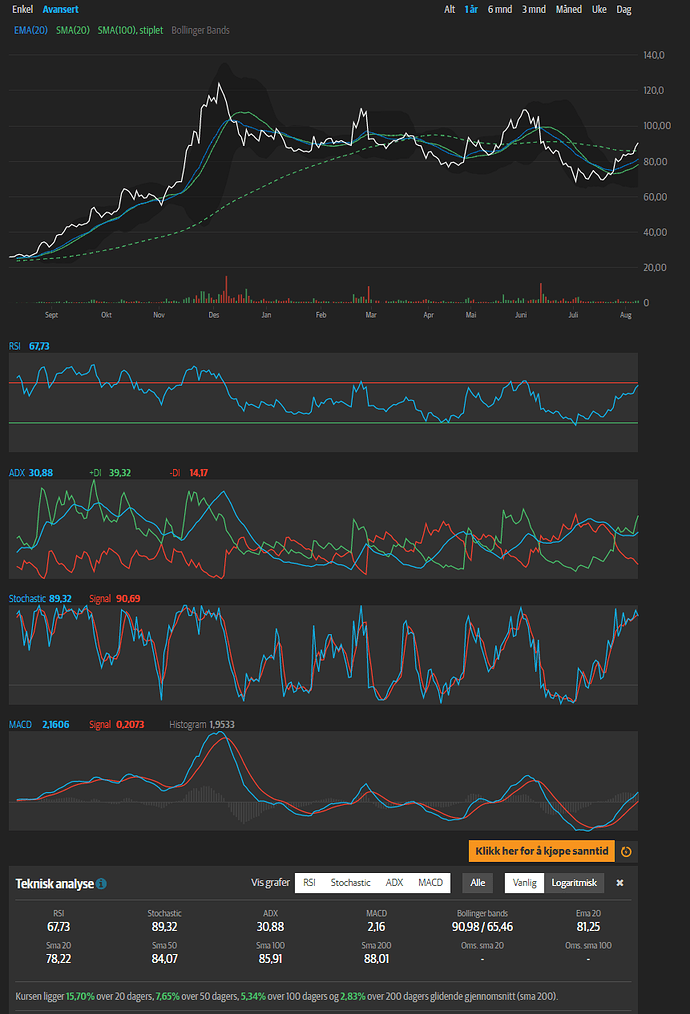The width and height of the screenshot is (690, 1014).
Task: Click the info icon beside Teknisk analyse
Action: (102, 884)
